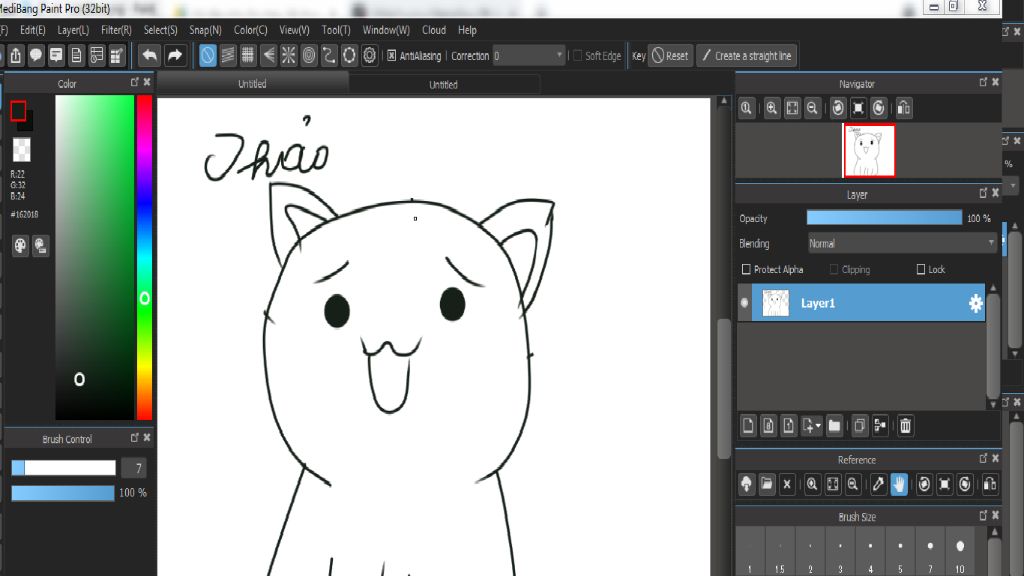Open the Layer(L) menu

coord(73,30)
